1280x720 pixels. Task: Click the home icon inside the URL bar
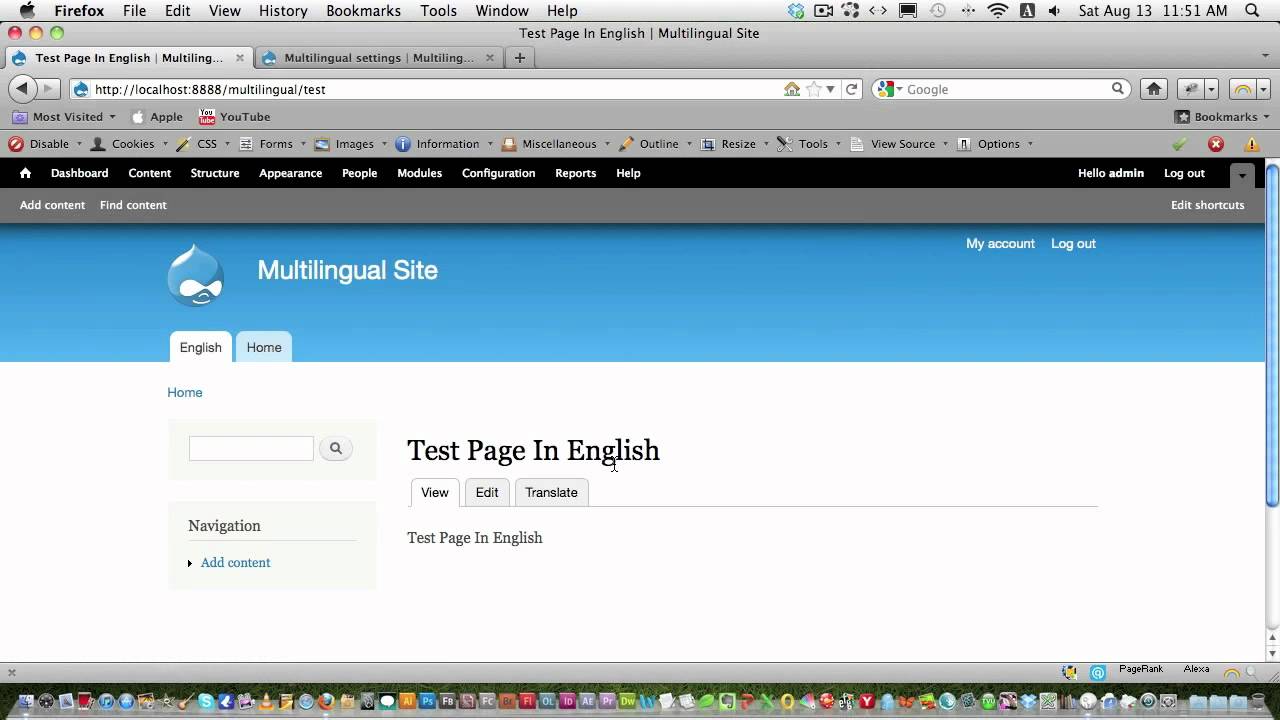point(792,89)
